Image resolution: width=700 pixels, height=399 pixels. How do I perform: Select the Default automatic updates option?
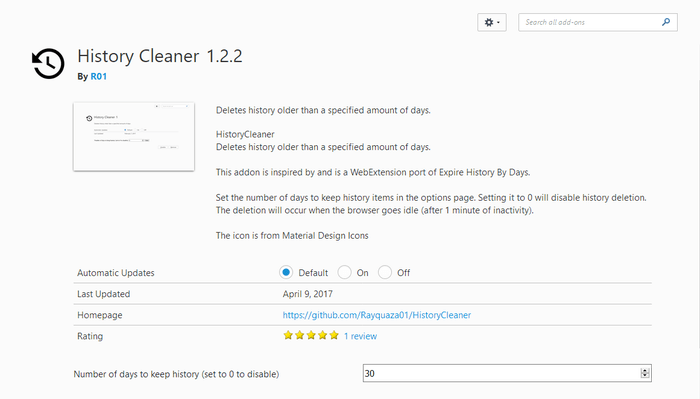click(x=286, y=272)
